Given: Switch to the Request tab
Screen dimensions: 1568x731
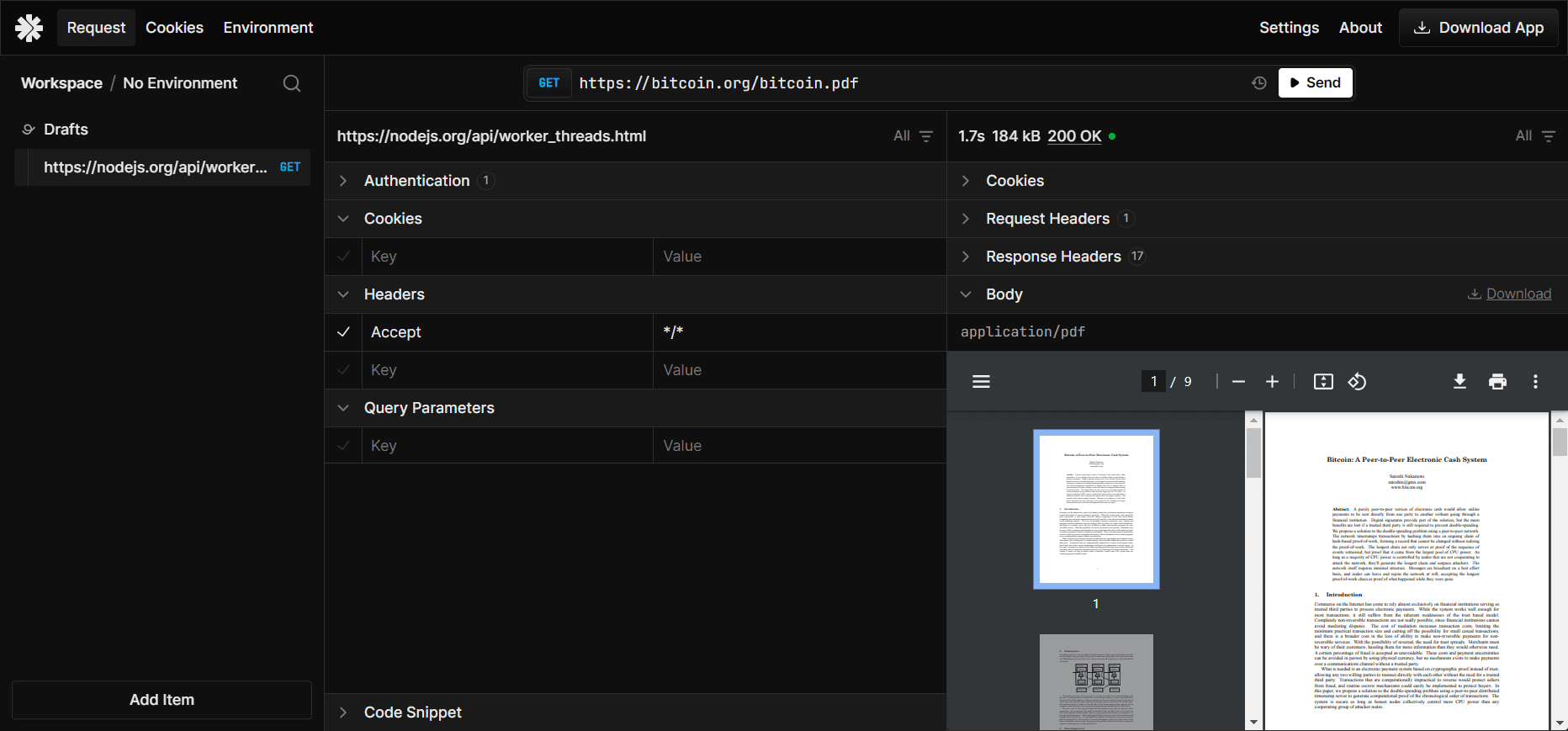Looking at the screenshot, I should click(x=96, y=28).
